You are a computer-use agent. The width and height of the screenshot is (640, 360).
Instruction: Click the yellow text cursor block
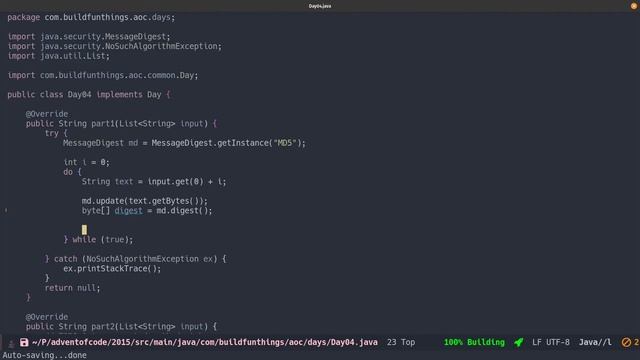click(84, 230)
